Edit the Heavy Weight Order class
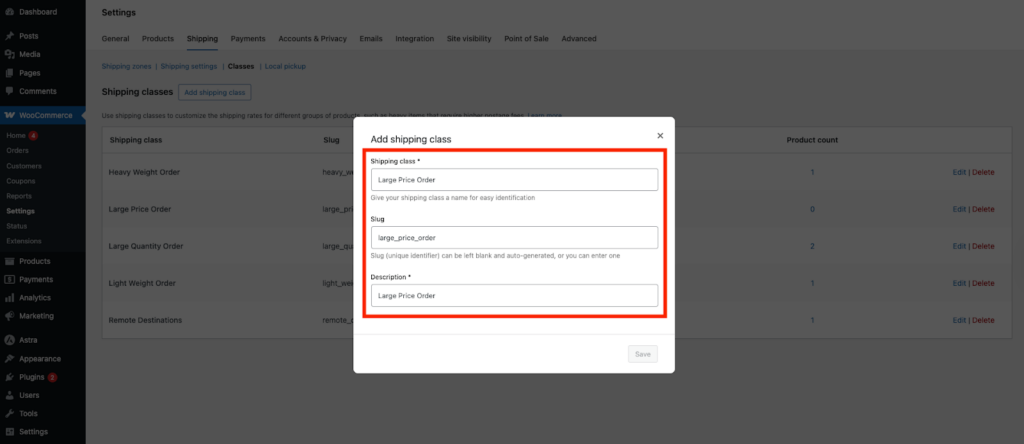 959,172
